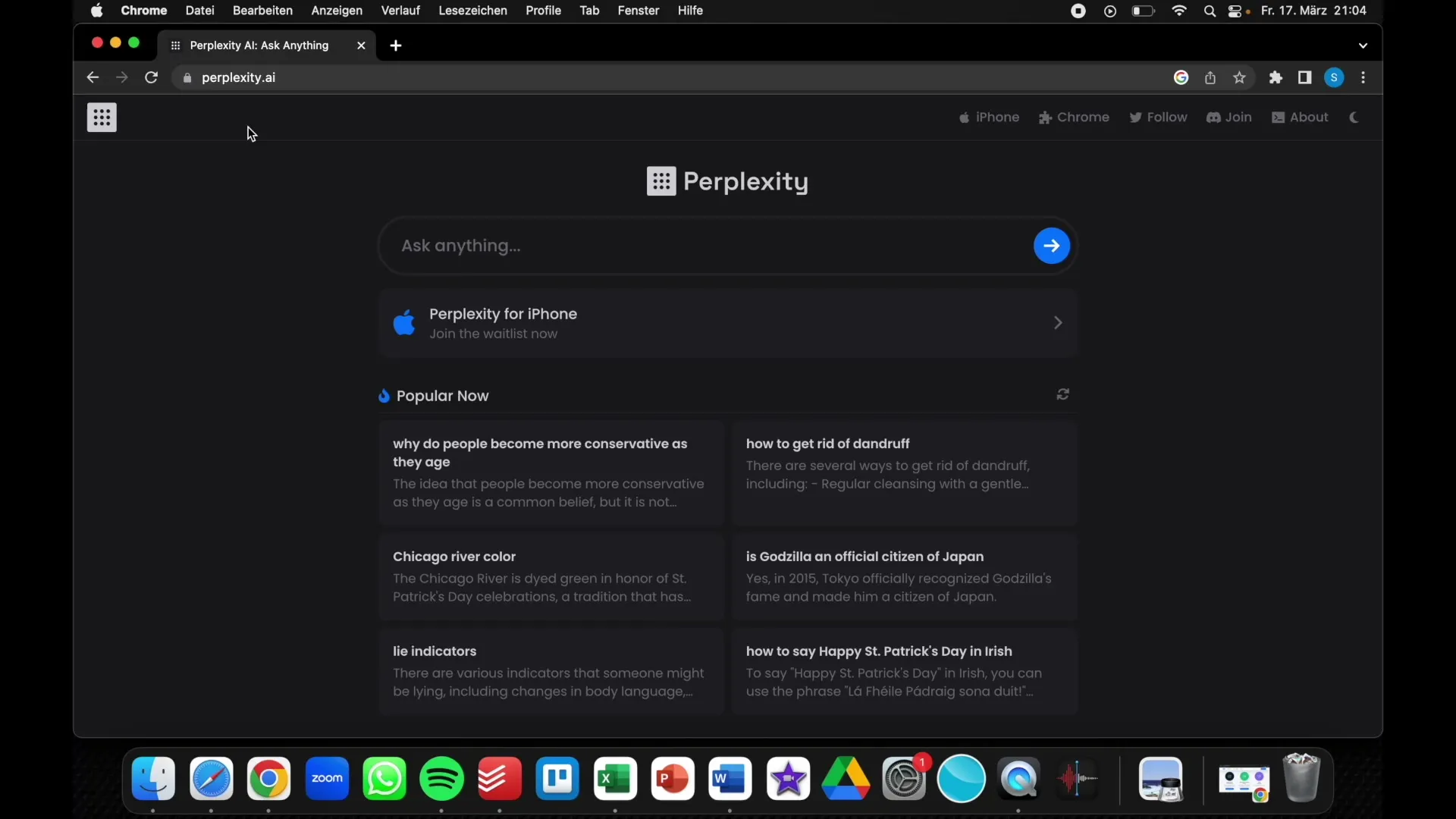The width and height of the screenshot is (1456, 819).
Task: Click the Chrome profile avatar icon
Action: (1334, 77)
